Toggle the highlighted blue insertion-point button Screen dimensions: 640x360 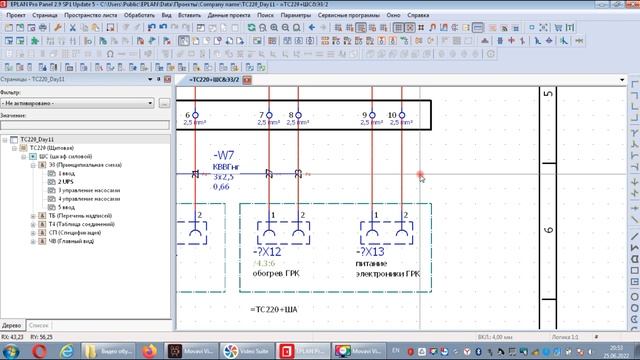pyautogui.click(x=478, y=28)
